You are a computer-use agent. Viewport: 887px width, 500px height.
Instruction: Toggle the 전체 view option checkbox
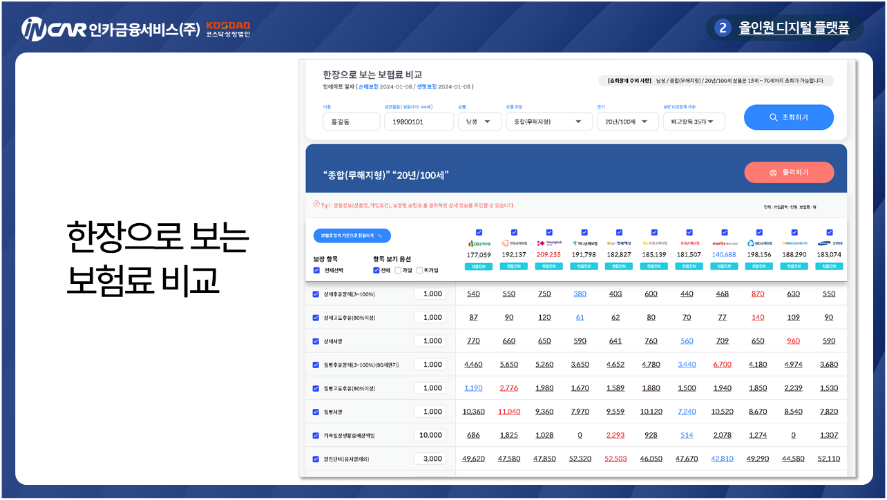pyautogui.click(x=376, y=270)
